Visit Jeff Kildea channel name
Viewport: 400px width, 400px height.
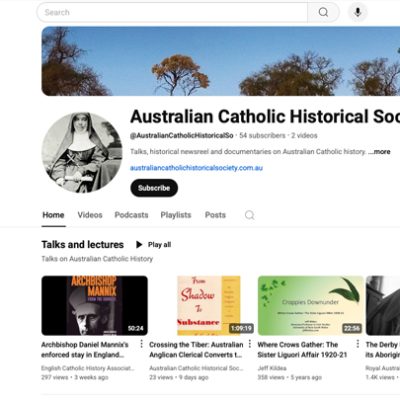272,368
